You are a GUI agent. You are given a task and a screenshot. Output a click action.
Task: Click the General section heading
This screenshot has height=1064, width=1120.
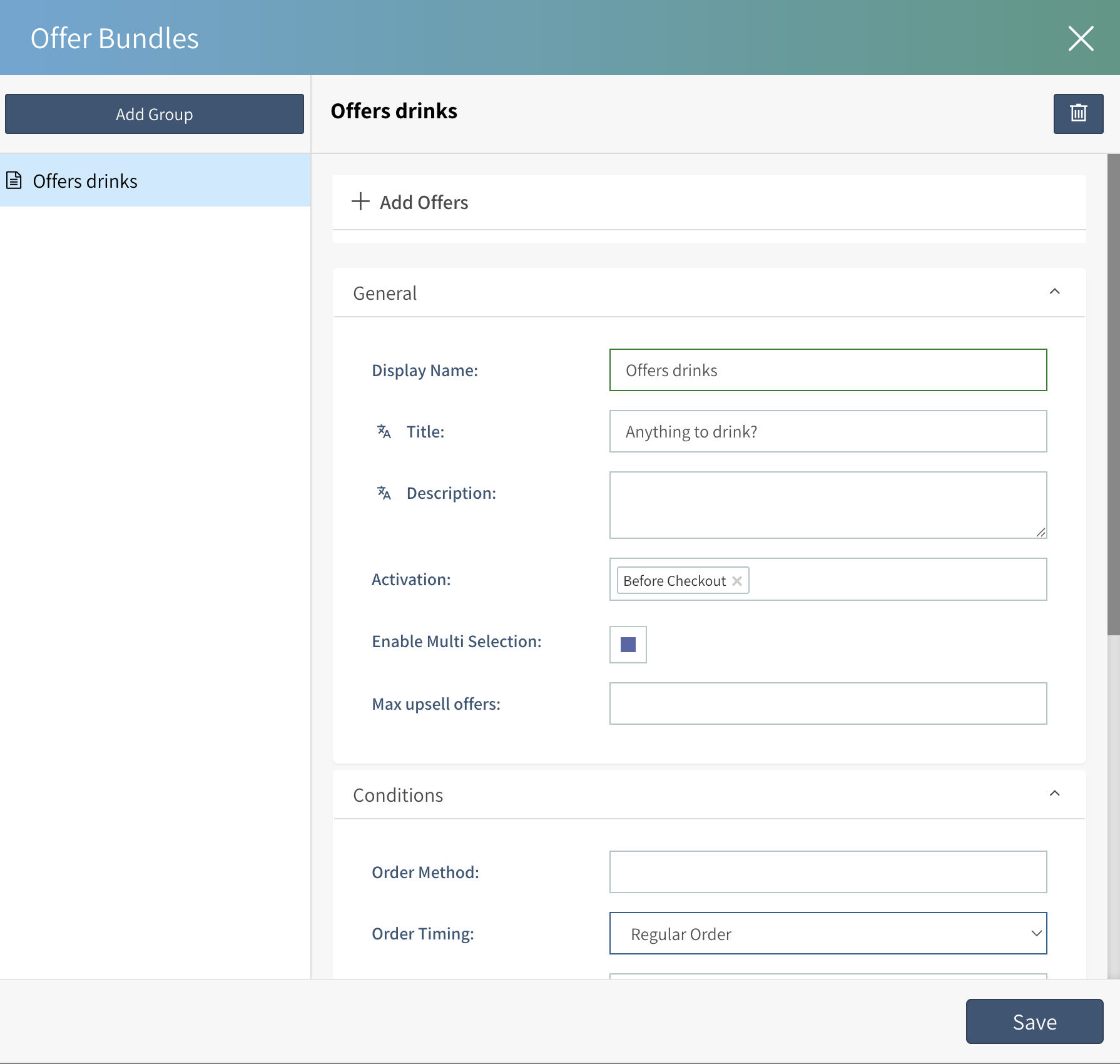(x=385, y=293)
